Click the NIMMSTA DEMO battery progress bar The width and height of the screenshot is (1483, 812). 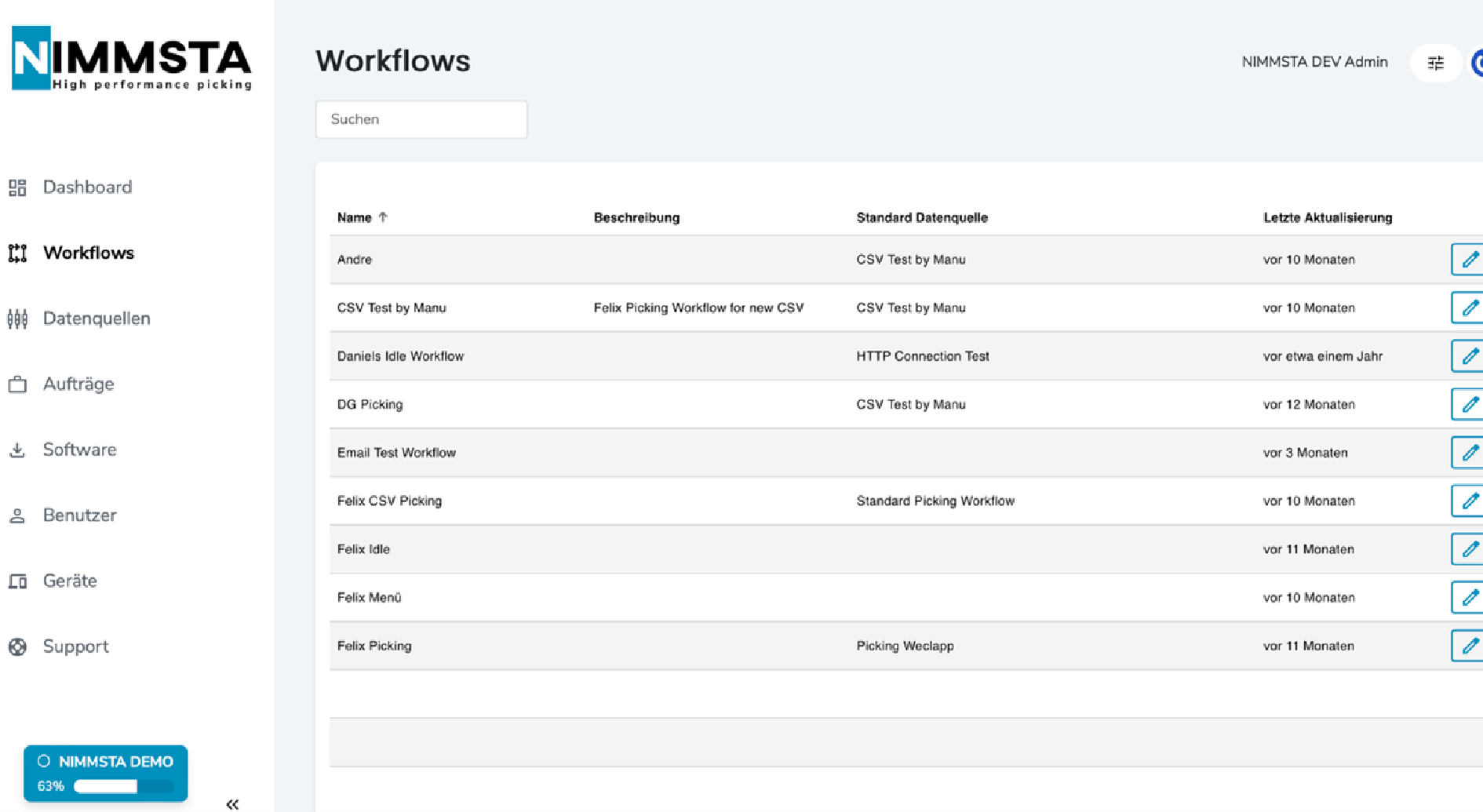[124, 785]
